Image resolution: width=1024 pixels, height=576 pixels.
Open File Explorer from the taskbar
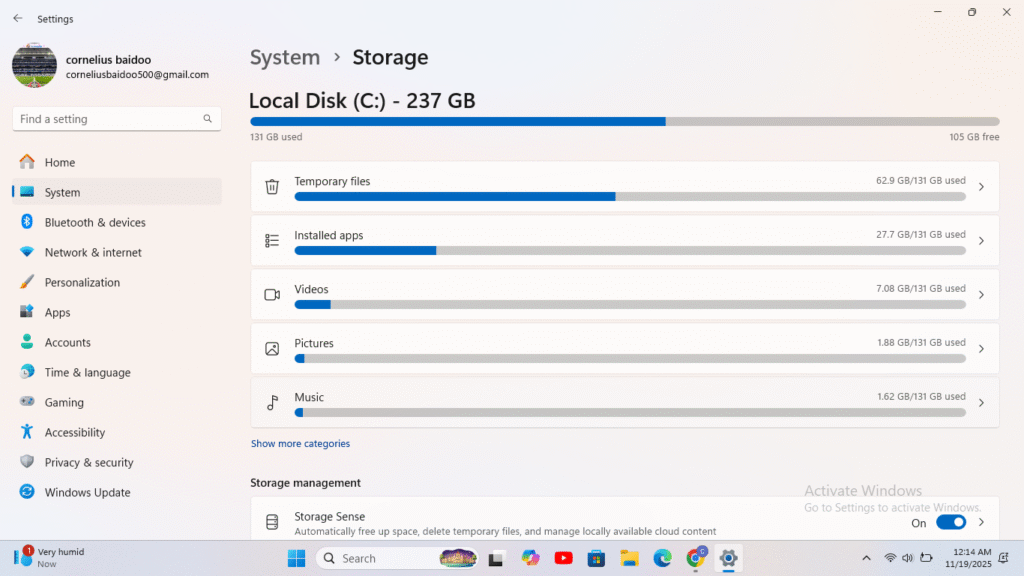[629, 558]
